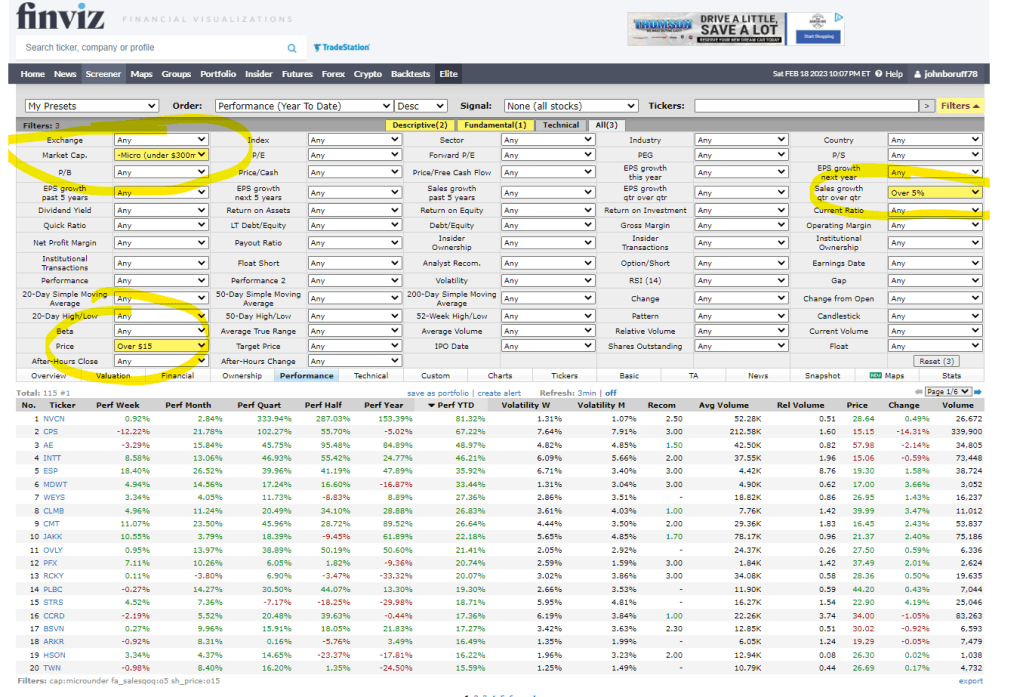The width and height of the screenshot is (1023, 697).
Task: Set refresh interval to 3min
Action: pos(589,393)
